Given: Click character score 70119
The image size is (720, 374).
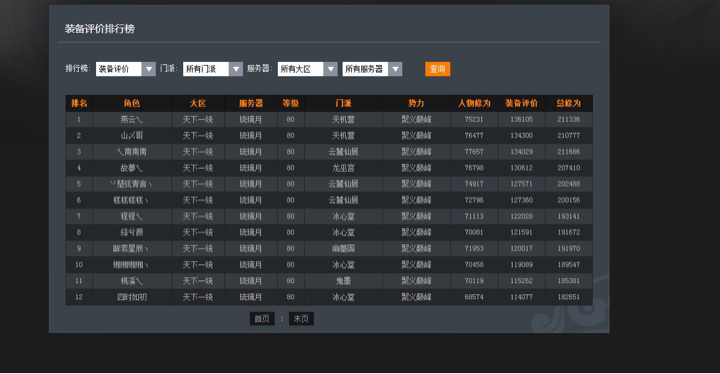Looking at the screenshot, I should [x=474, y=281].
